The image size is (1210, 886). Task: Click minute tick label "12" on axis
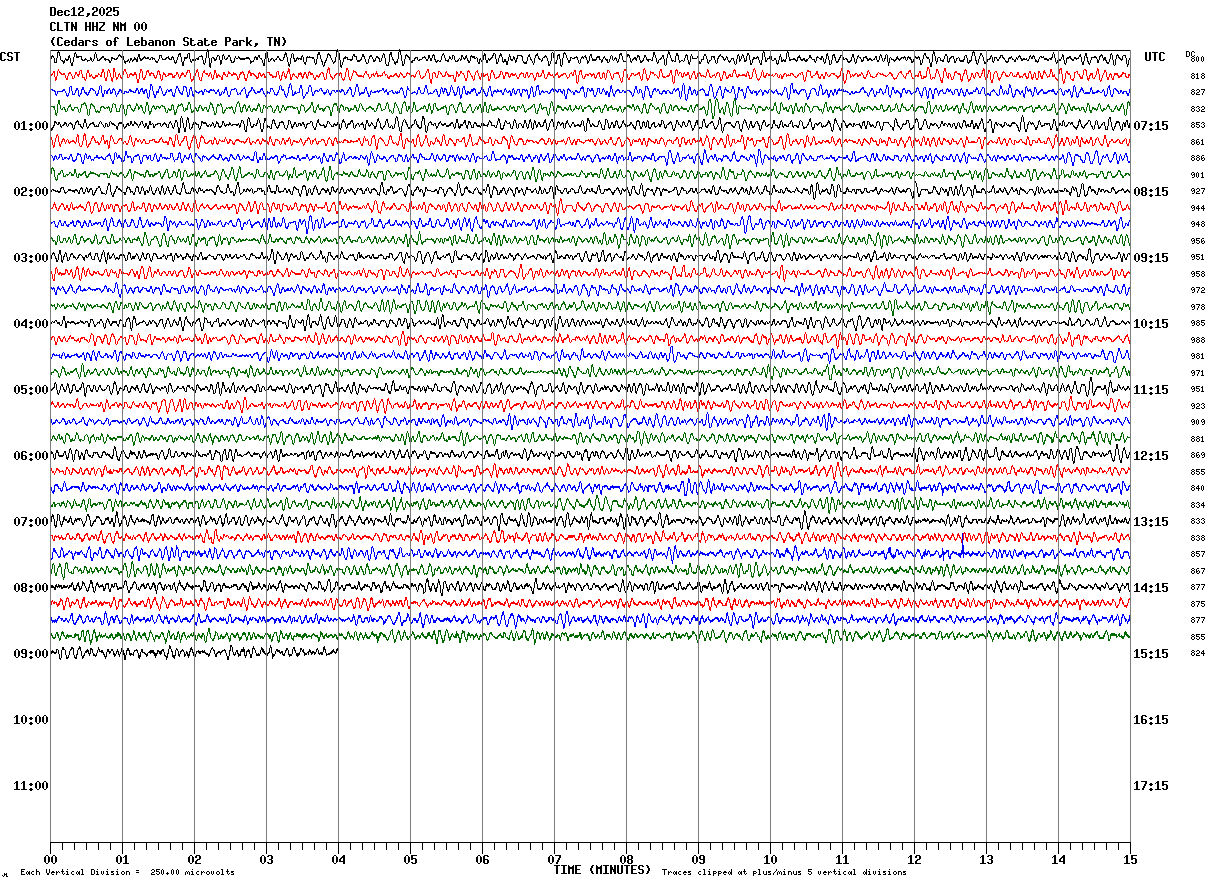coord(914,860)
